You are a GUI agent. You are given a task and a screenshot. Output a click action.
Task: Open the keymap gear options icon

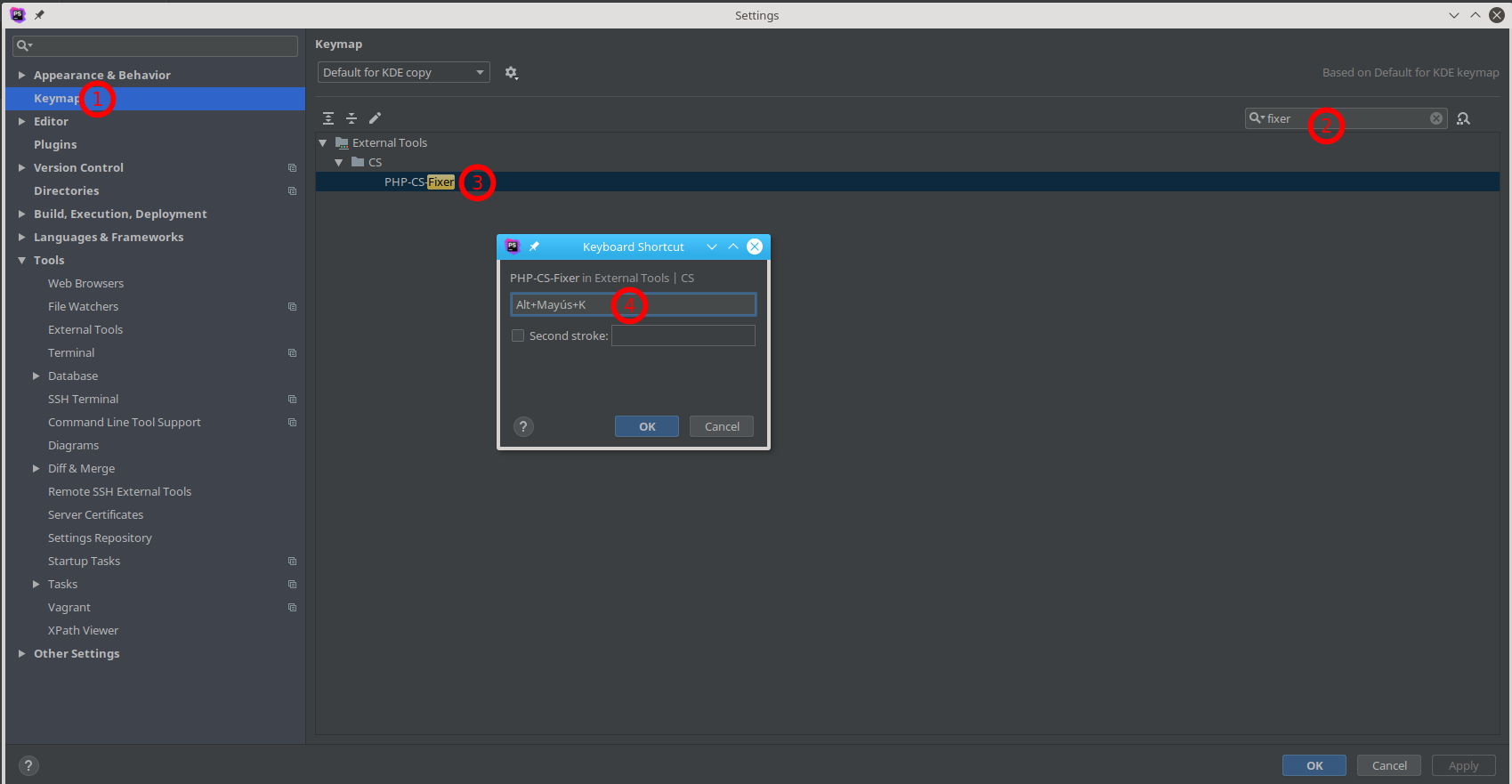pyautogui.click(x=511, y=73)
